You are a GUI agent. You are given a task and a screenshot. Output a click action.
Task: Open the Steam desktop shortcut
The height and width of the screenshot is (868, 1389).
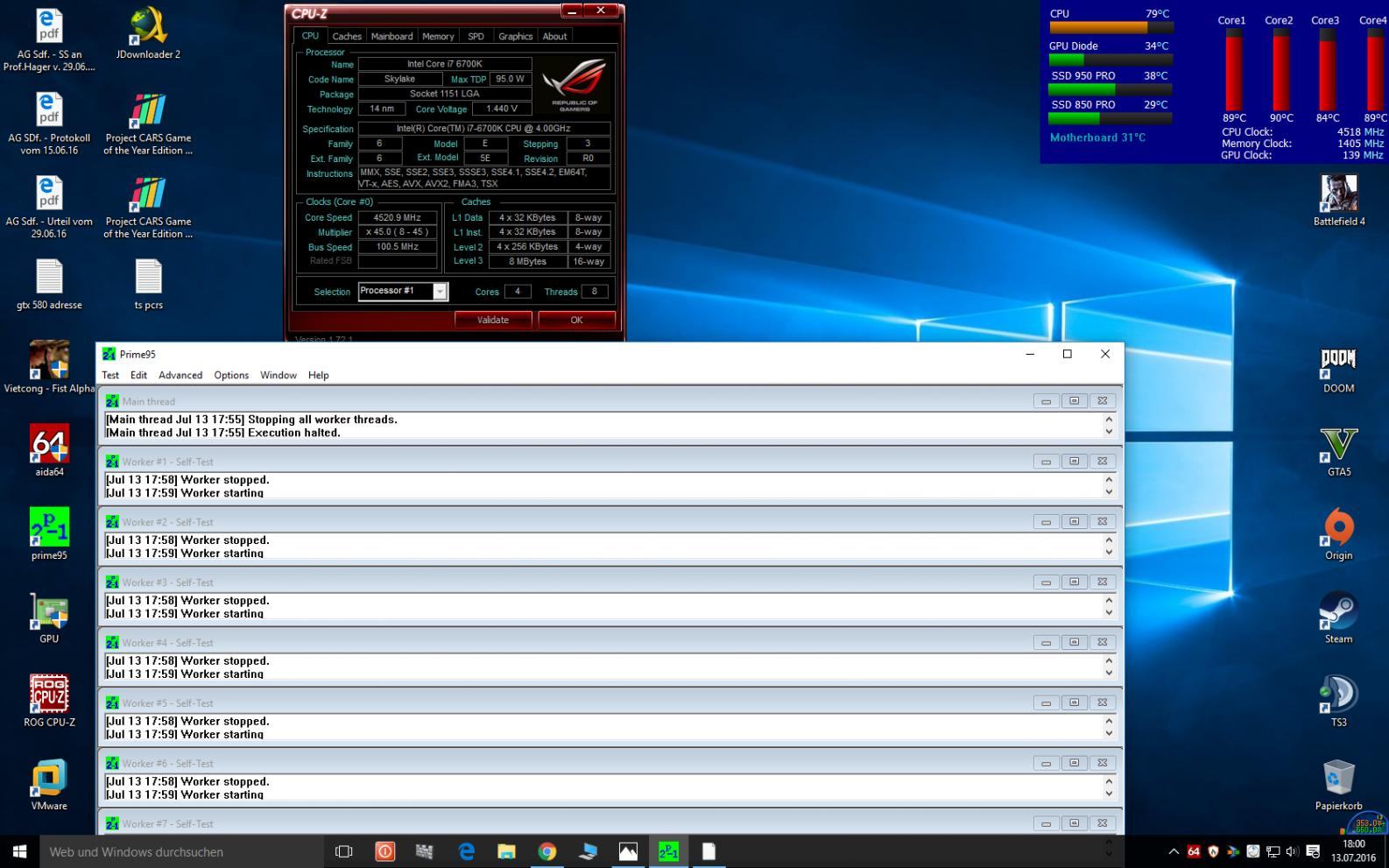1338,618
